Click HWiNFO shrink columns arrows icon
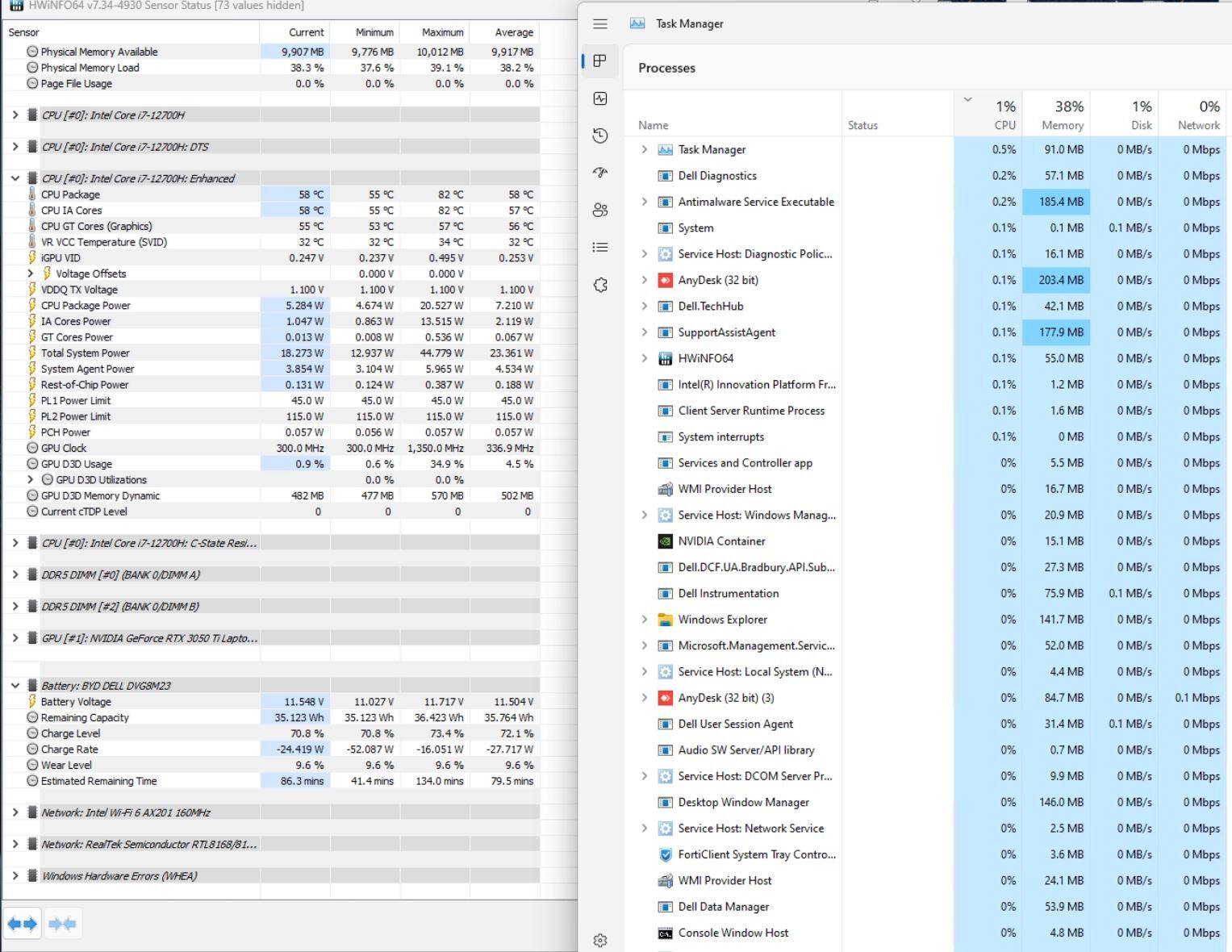The width and height of the screenshot is (1232, 952). (62, 924)
